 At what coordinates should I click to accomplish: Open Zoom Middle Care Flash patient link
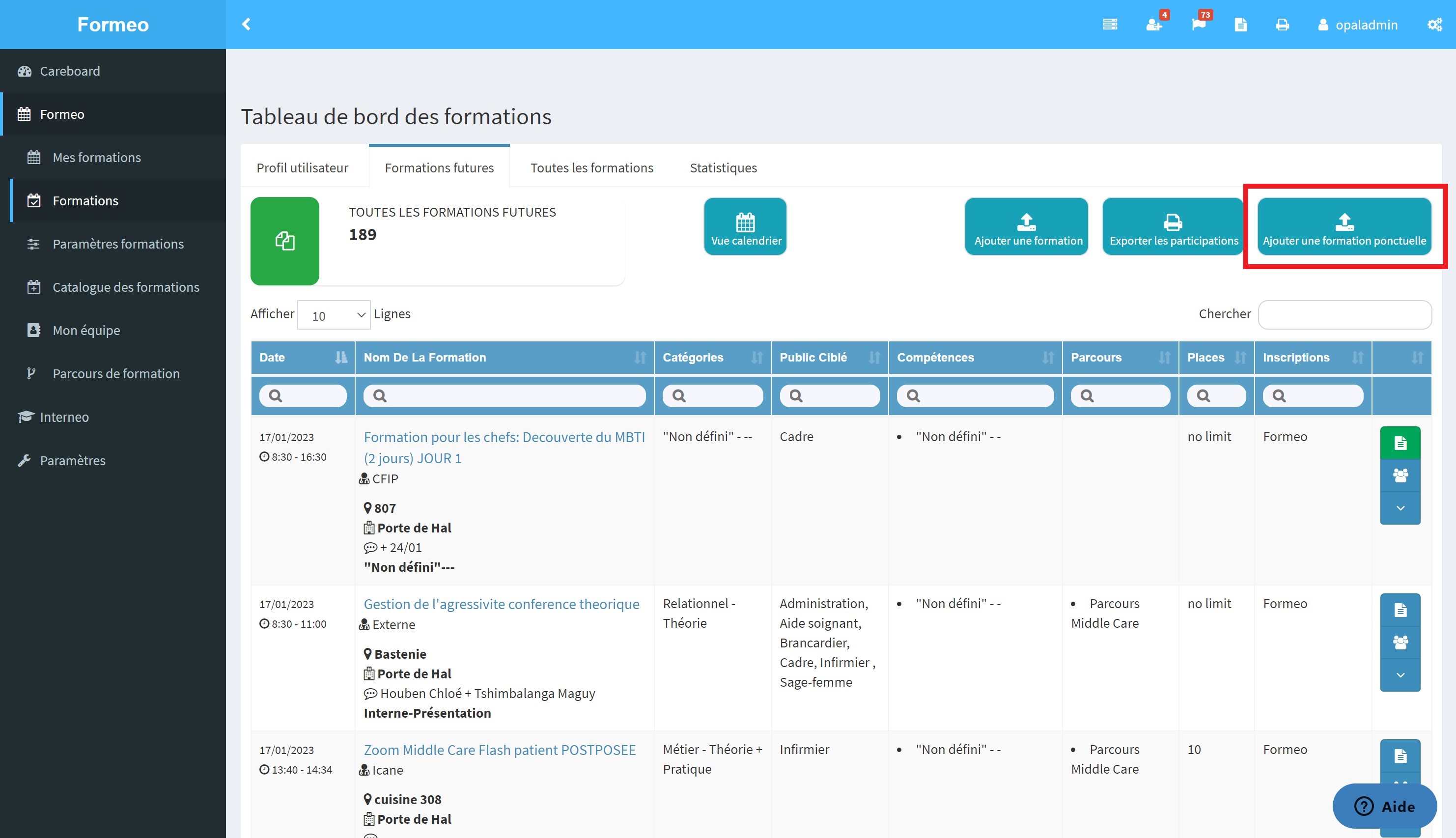pyautogui.click(x=500, y=750)
